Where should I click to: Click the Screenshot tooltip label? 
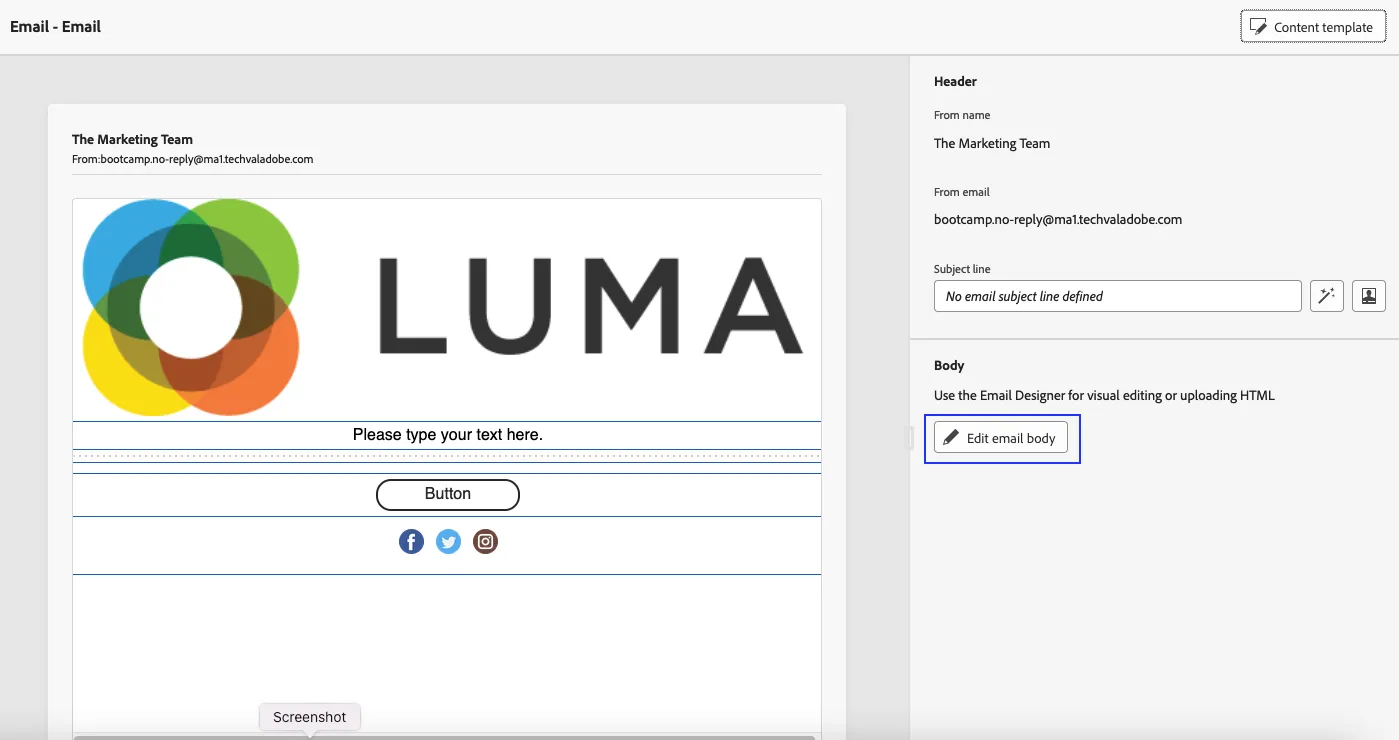310,717
